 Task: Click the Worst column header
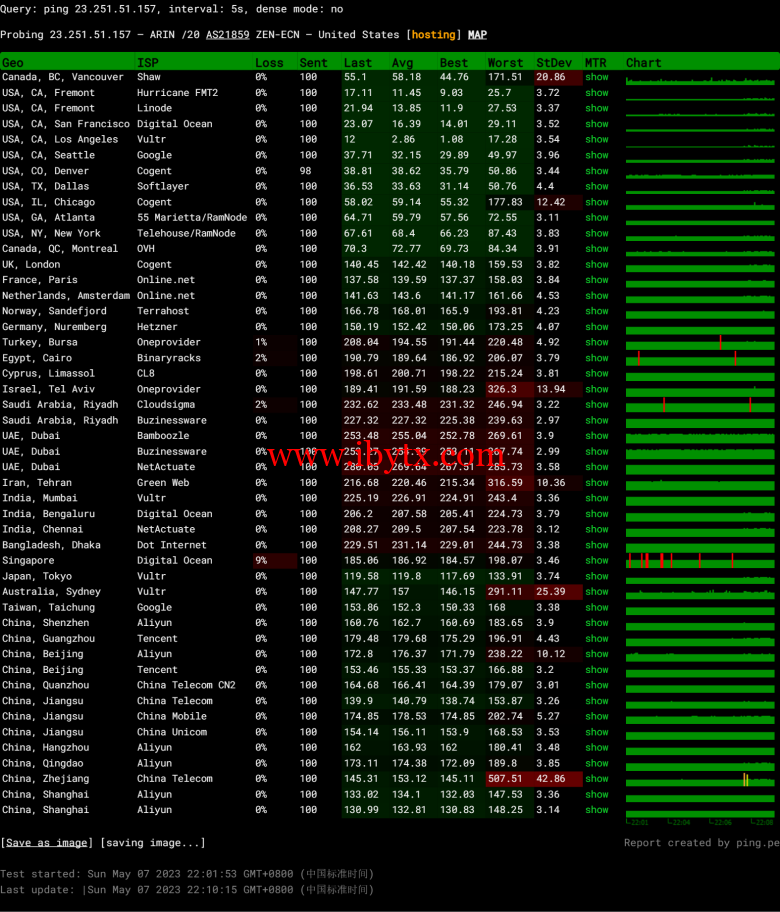pos(505,62)
